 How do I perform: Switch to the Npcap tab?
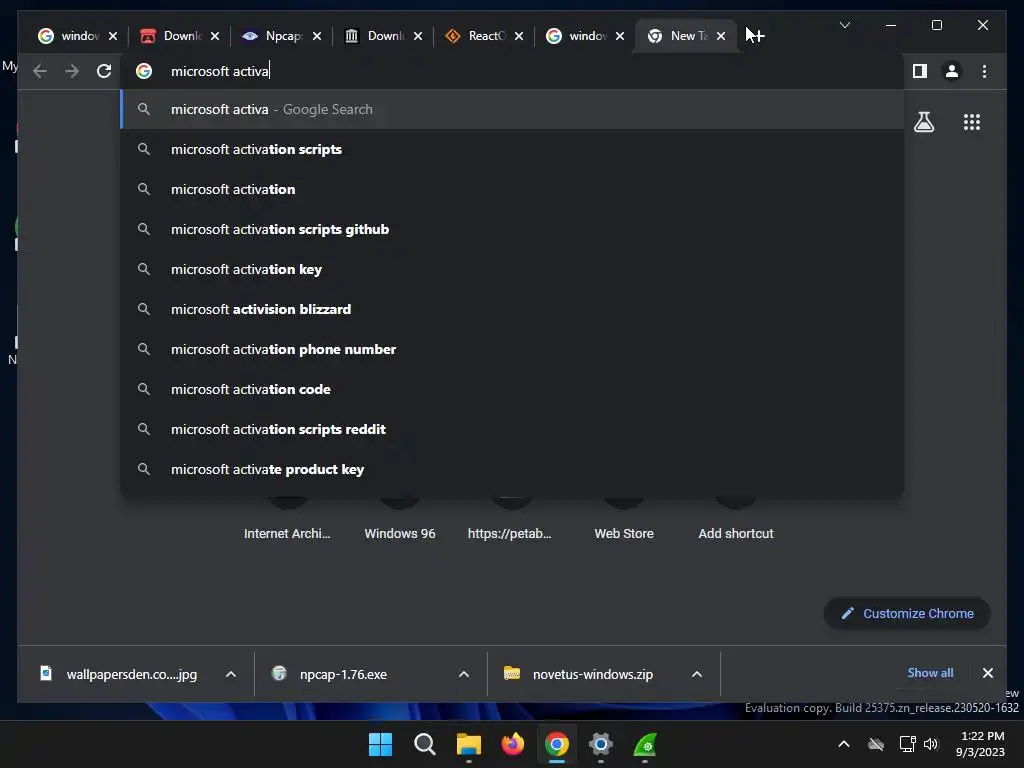(273, 36)
